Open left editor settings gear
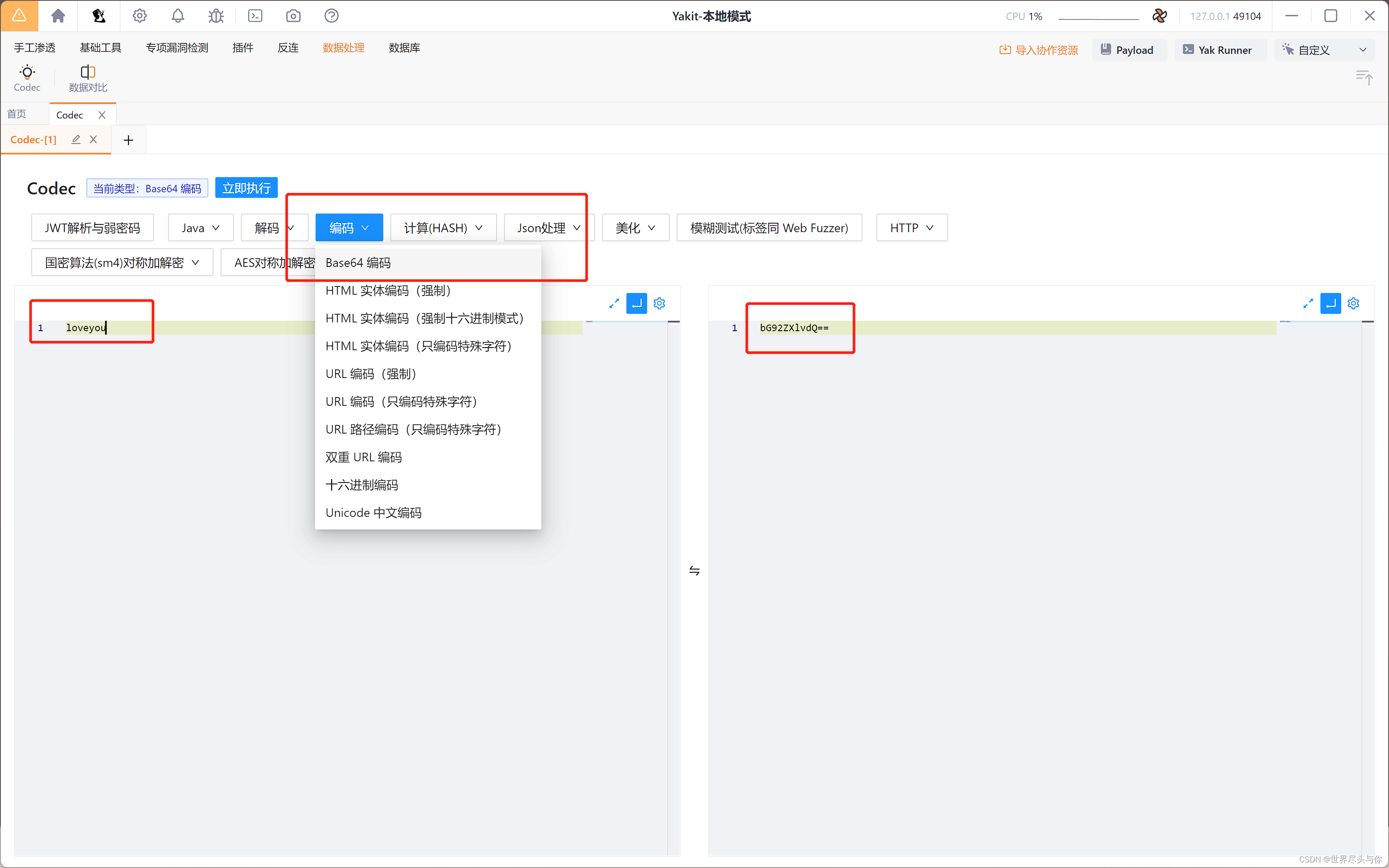 click(659, 303)
